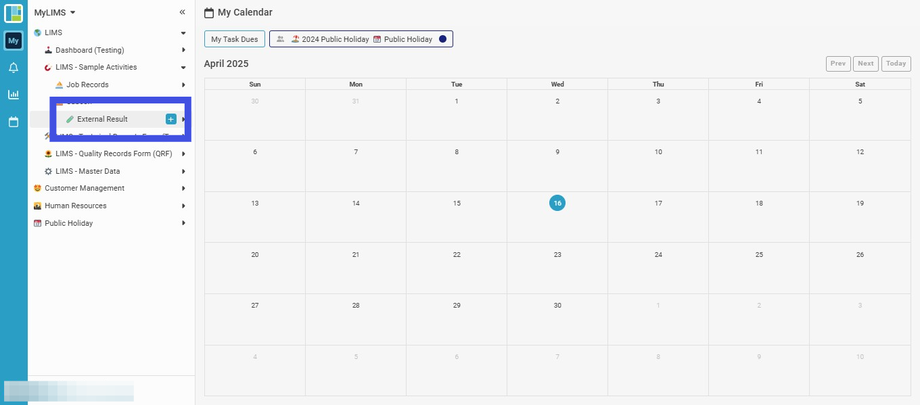This screenshot has width=920, height=405.
Task: Select greyed-out March 31 cell
Action: click(356, 115)
